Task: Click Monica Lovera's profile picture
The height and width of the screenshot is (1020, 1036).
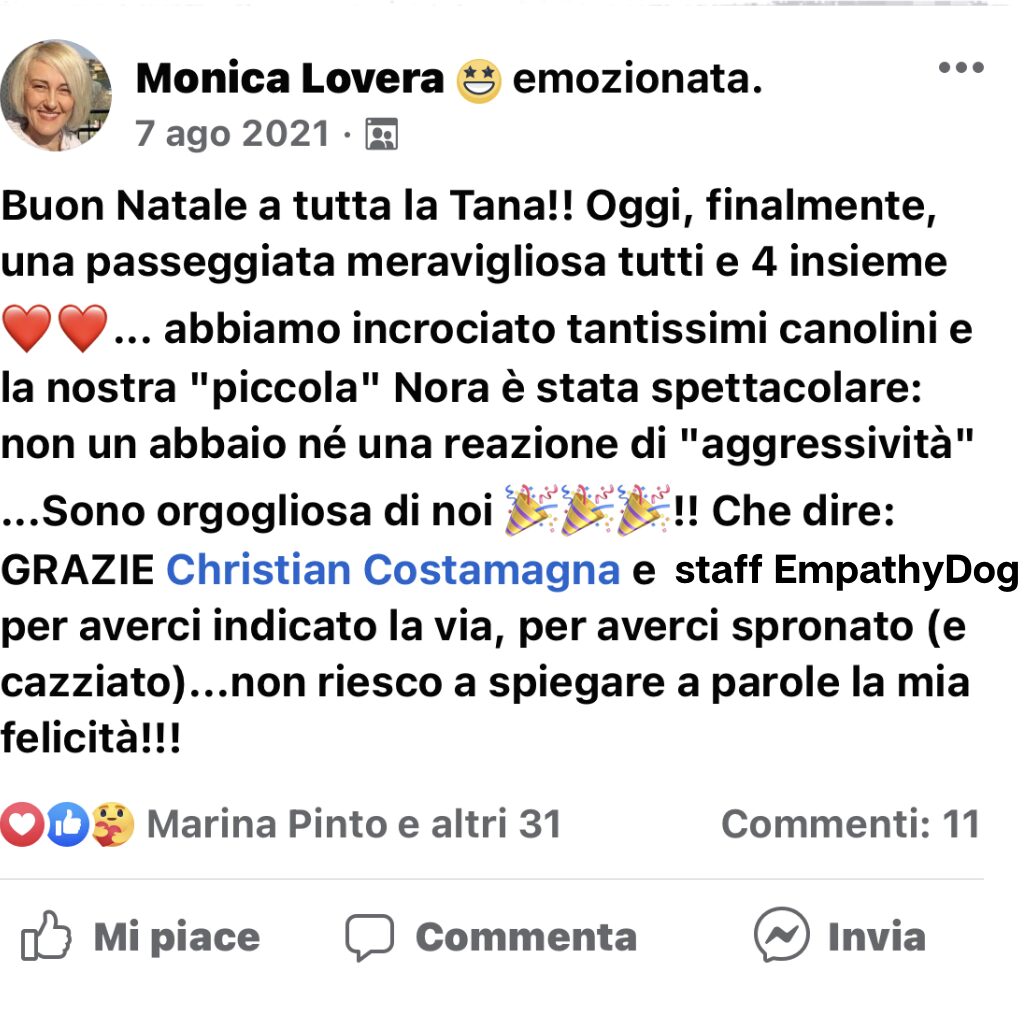Action: click(57, 95)
